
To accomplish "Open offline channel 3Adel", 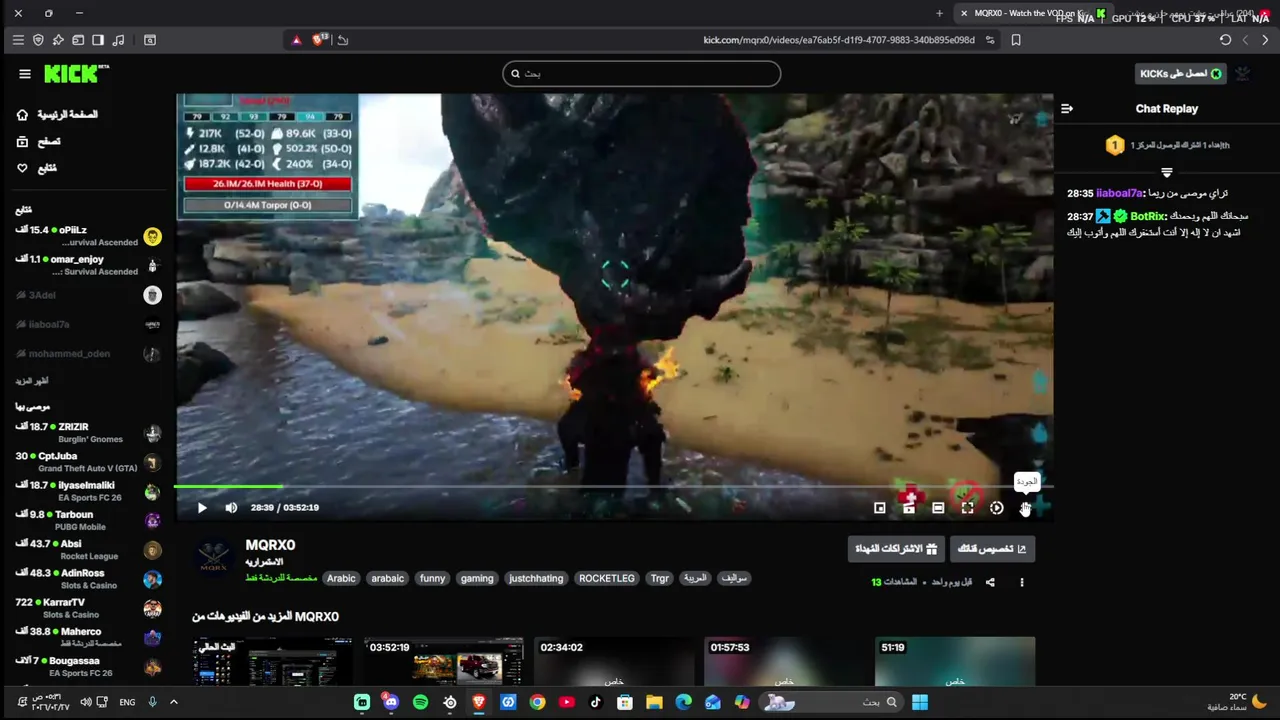I will 88,295.
